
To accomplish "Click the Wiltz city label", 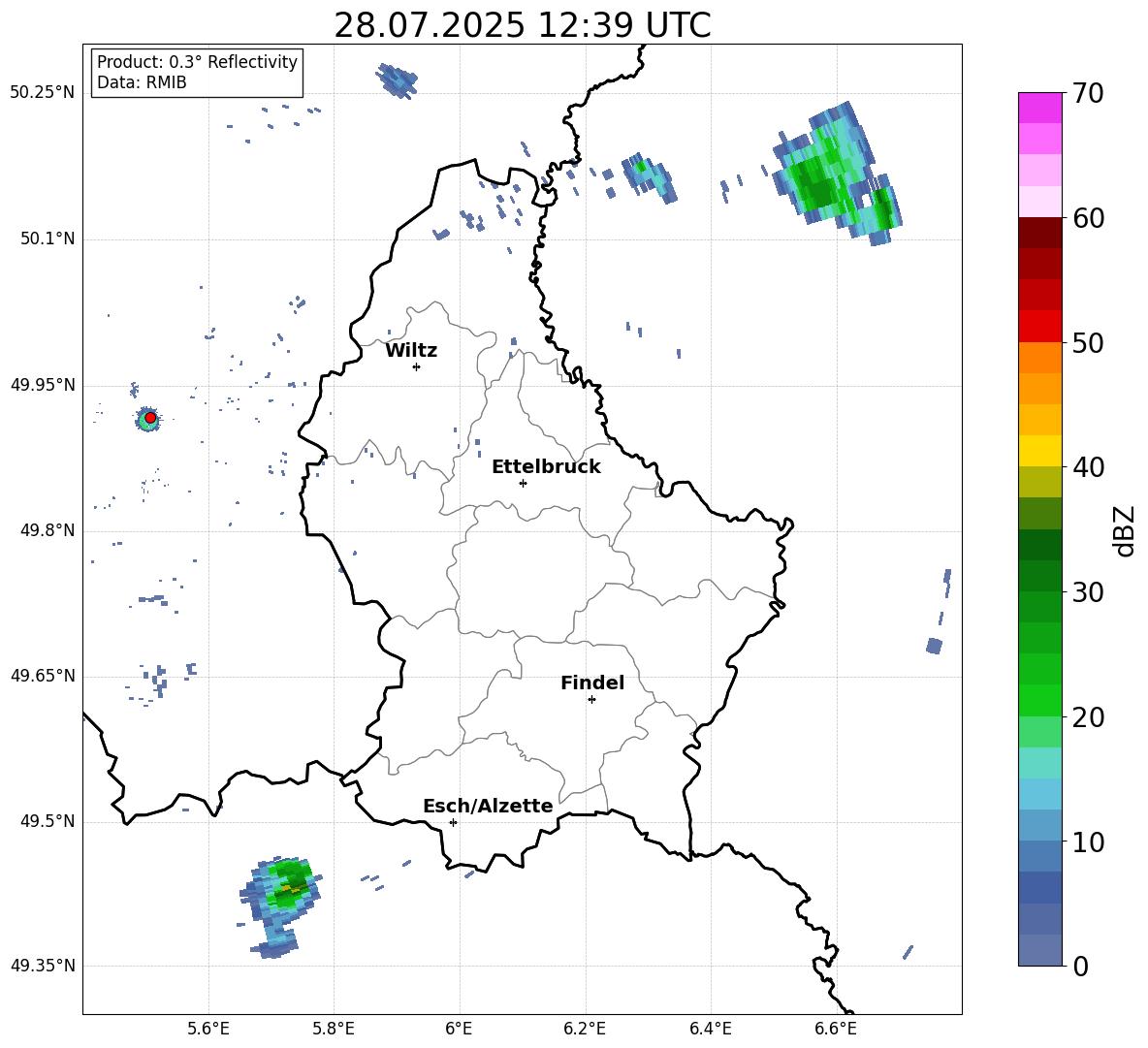I will [x=411, y=351].
